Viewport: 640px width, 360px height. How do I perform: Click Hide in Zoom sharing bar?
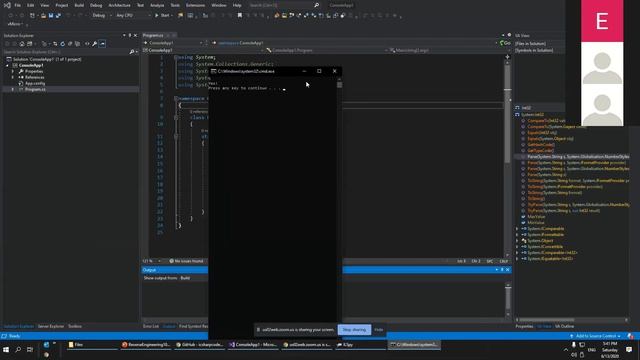click(379, 330)
